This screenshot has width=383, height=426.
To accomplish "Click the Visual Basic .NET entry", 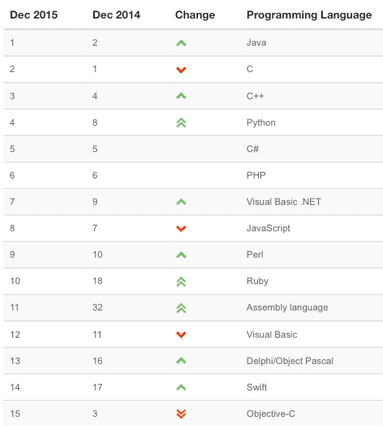I will [x=284, y=202].
